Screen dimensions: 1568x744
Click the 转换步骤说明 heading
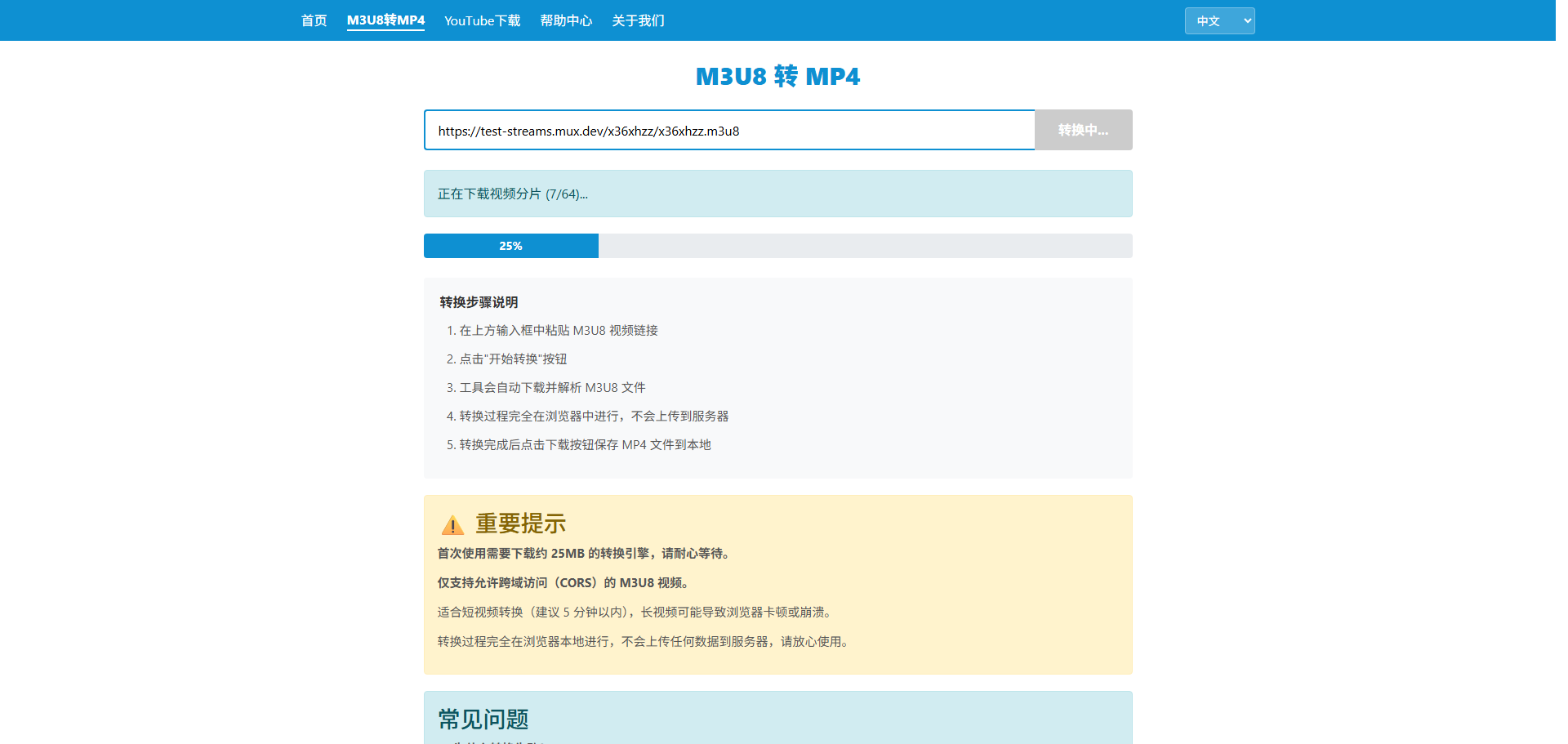pos(479,302)
